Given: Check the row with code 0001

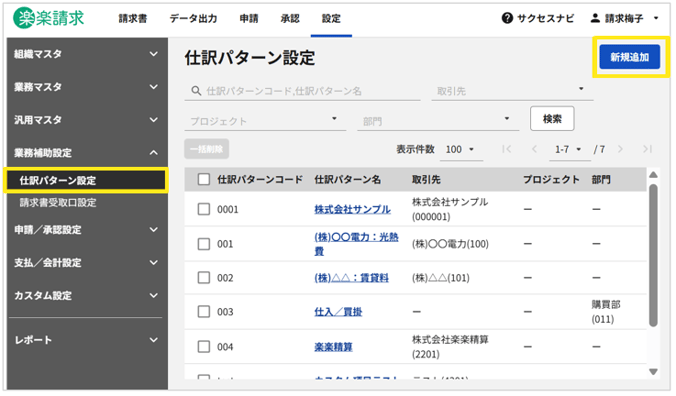Looking at the screenshot, I should (x=203, y=209).
